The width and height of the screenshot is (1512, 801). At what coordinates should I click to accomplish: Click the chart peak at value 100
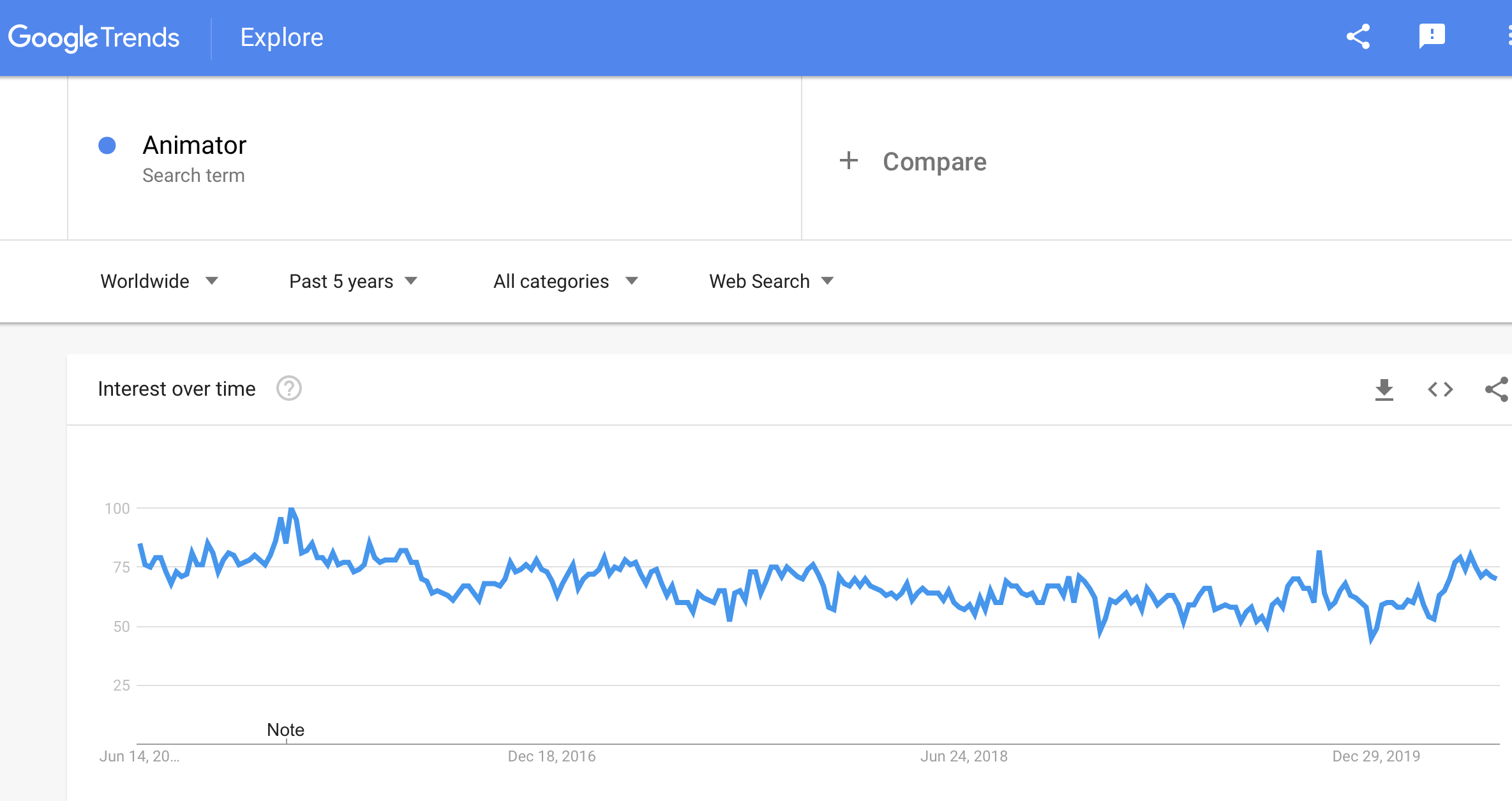point(292,509)
